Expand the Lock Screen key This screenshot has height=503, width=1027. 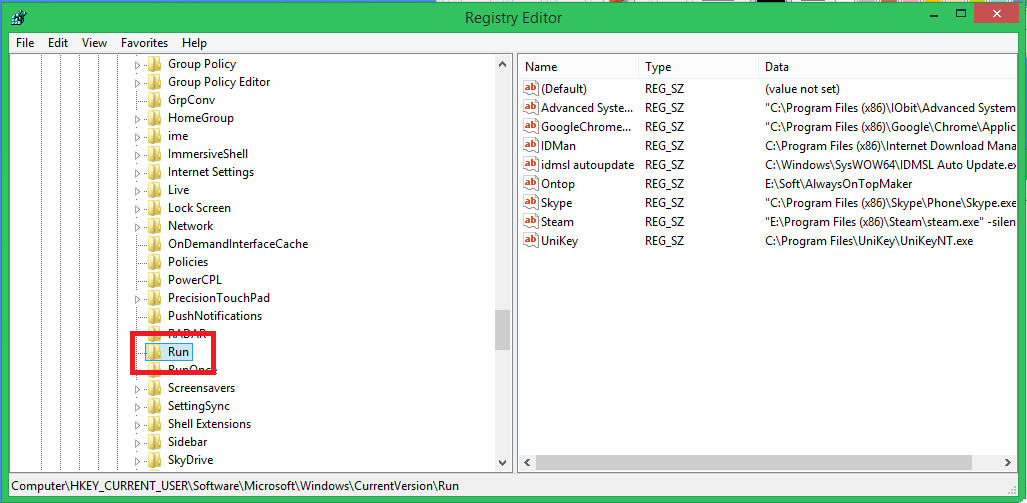click(137, 209)
